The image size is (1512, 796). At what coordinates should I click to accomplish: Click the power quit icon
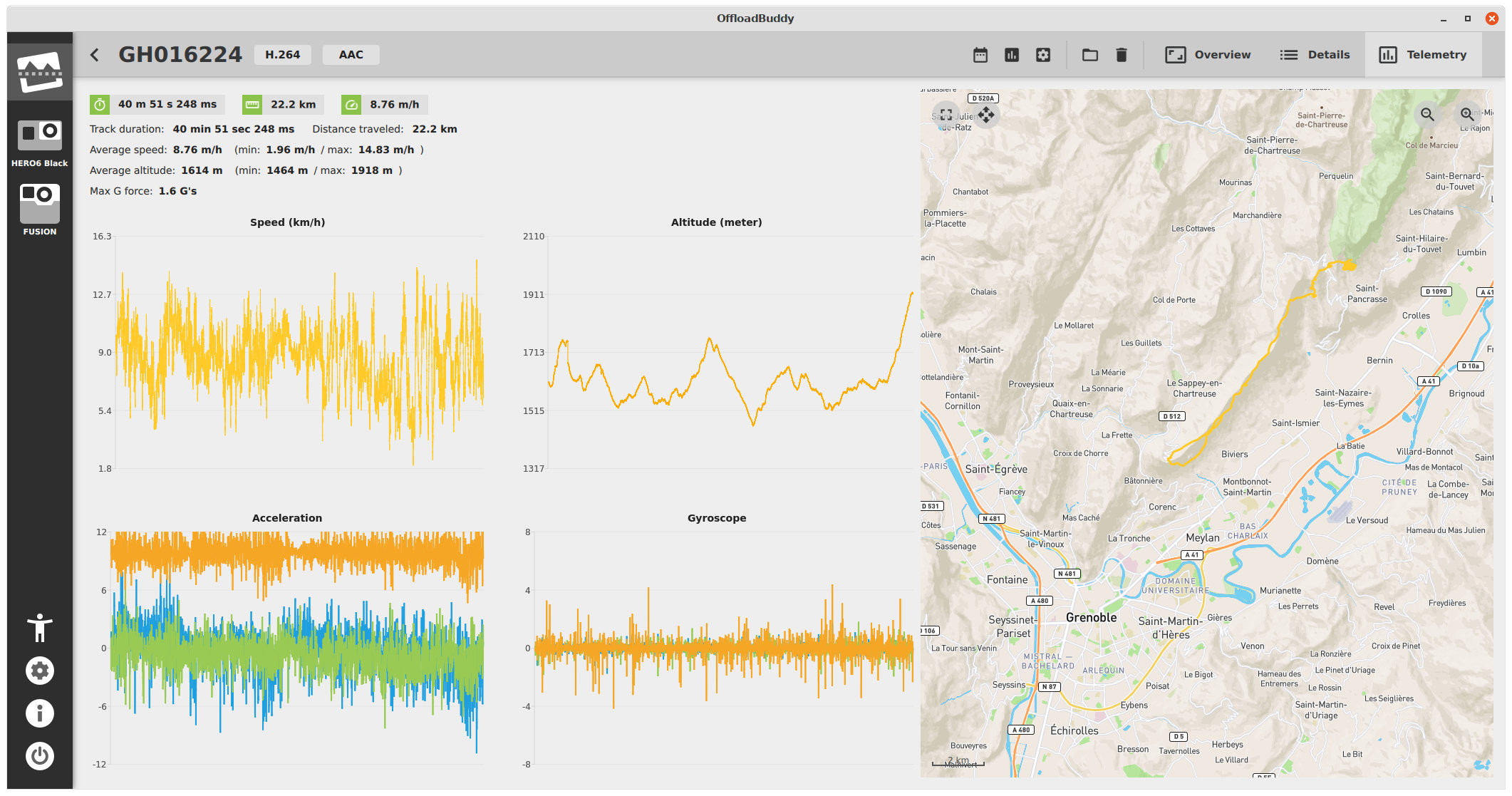[40, 756]
